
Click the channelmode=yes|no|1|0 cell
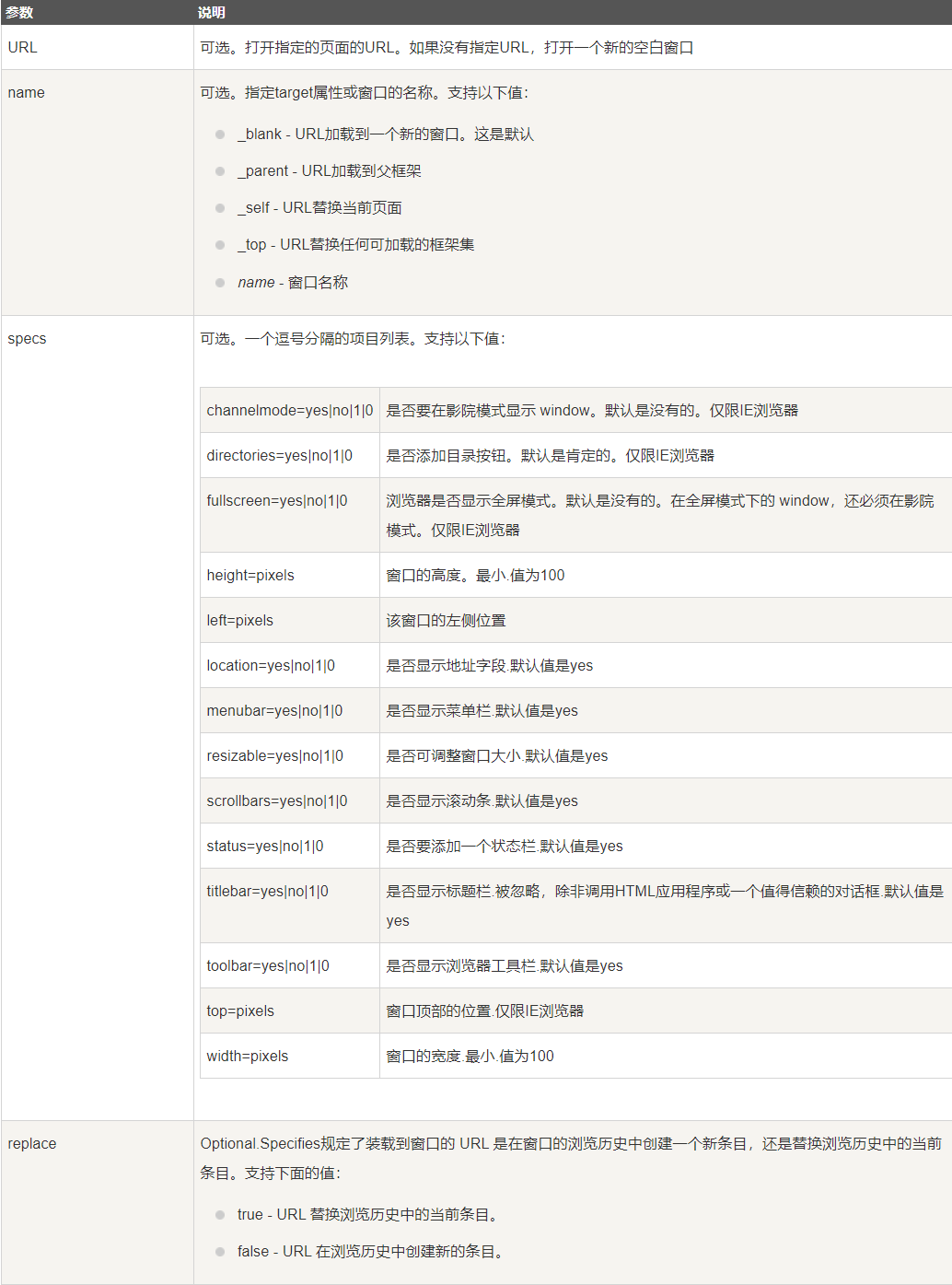(x=289, y=410)
